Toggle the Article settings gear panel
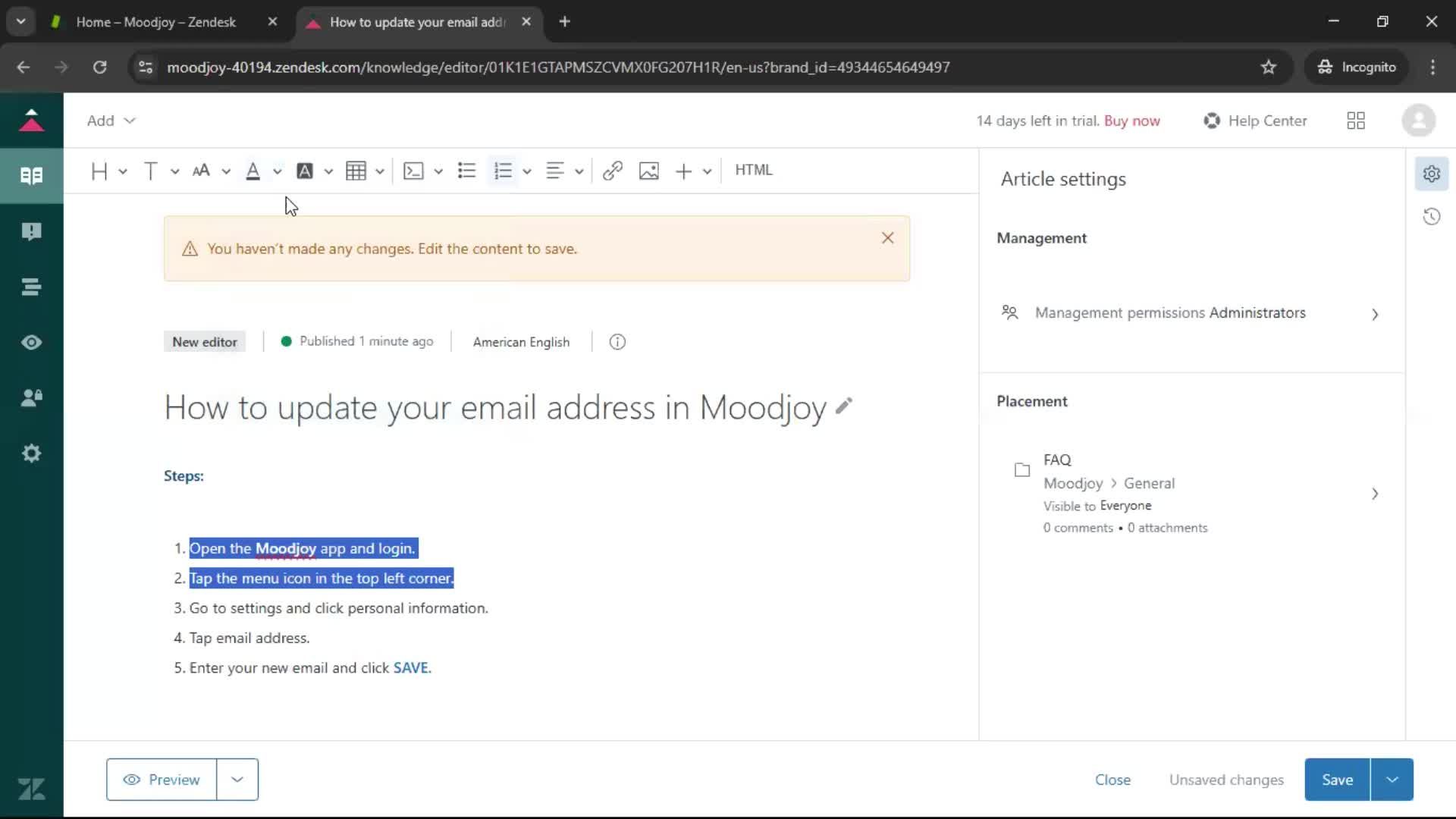This screenshot has height=819, width=1456. [x=1432, y=174]
